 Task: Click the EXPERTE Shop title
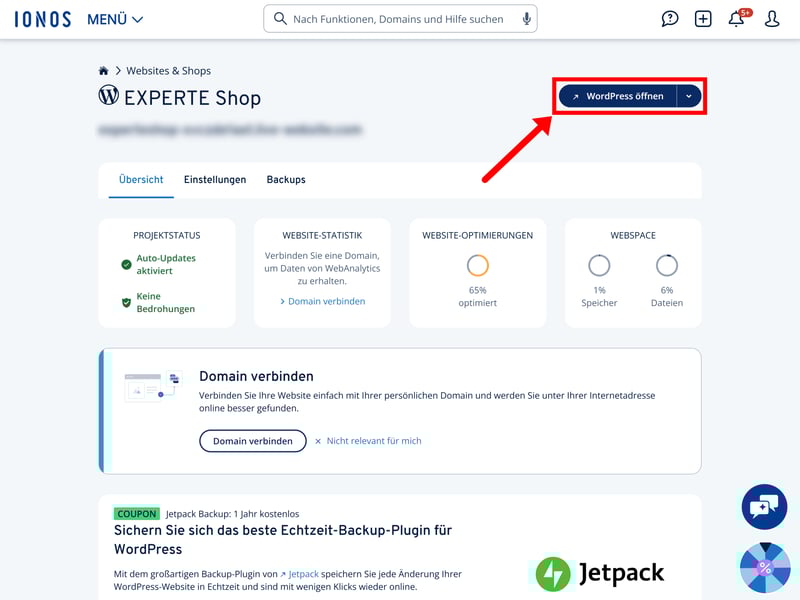(x=192, y=98)
